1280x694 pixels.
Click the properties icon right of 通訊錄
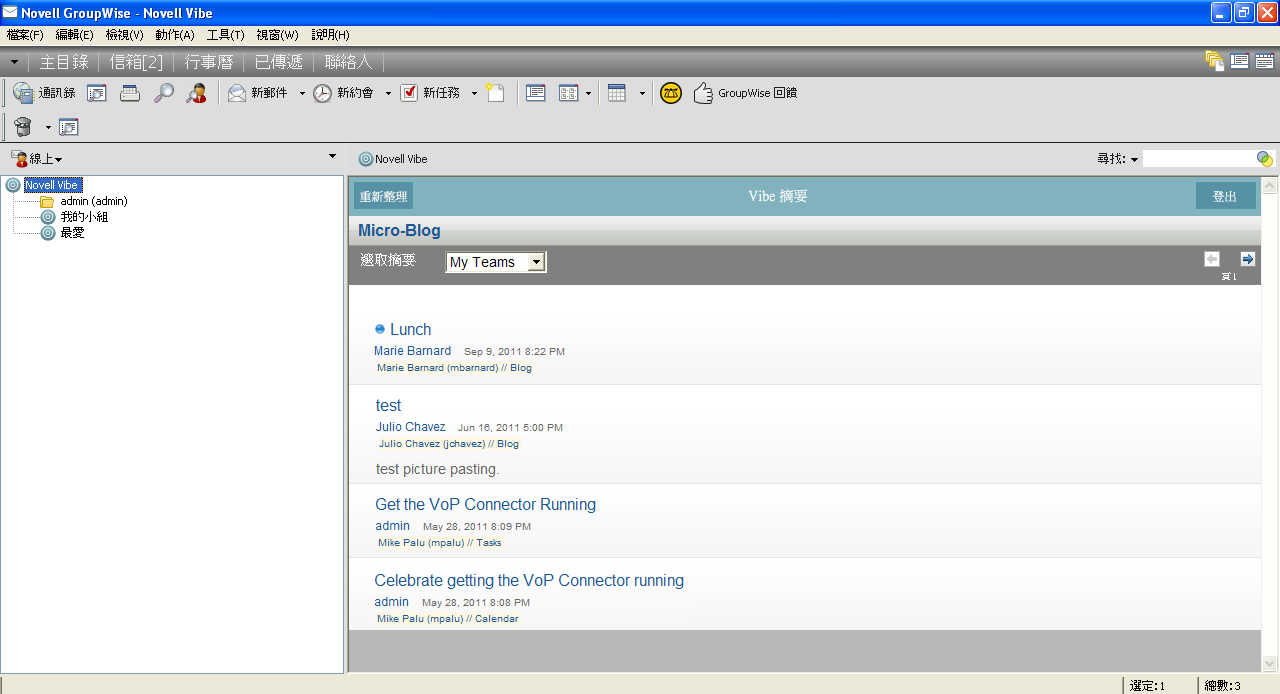click(x=97, y=93)
